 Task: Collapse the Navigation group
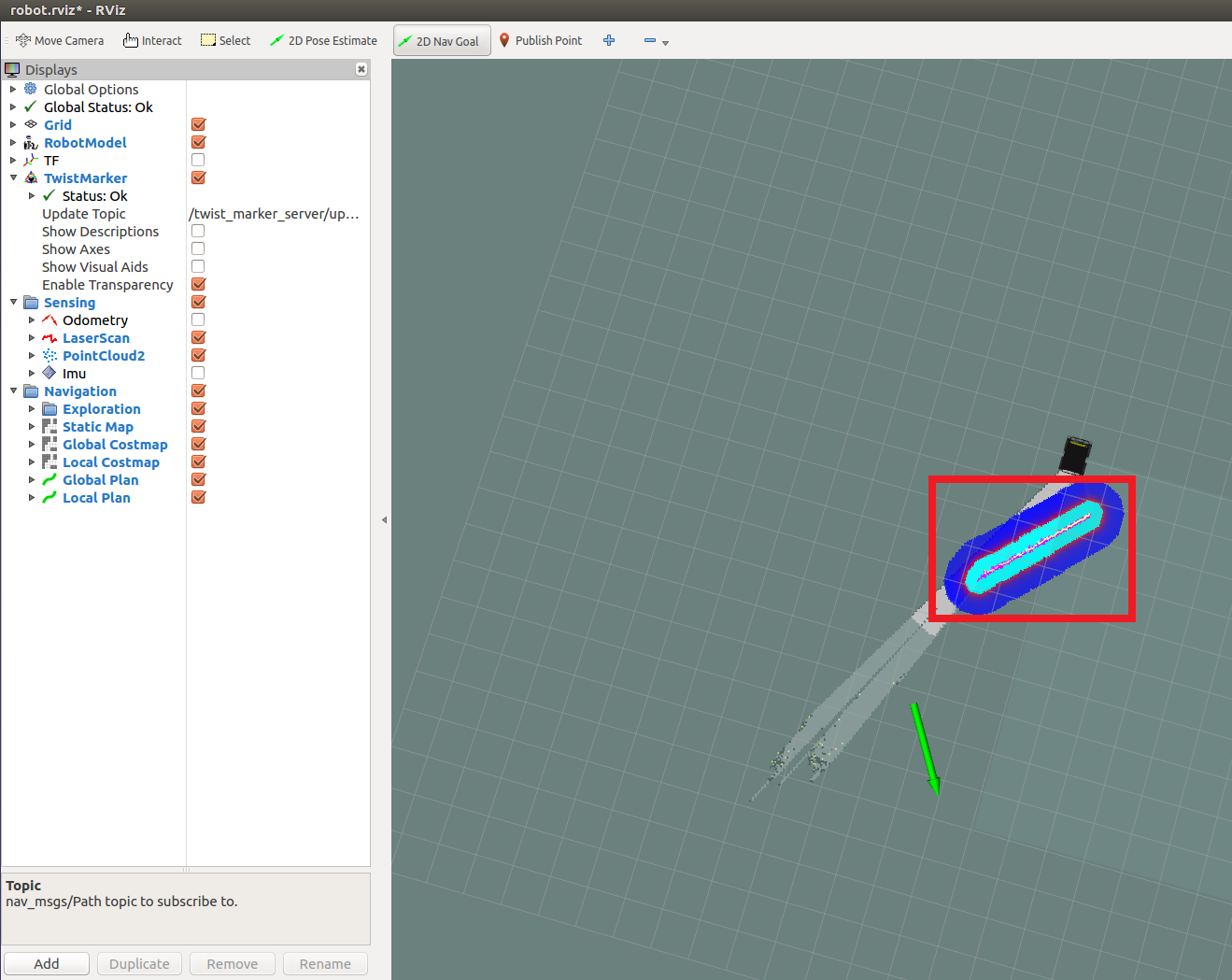click(13, 391)
